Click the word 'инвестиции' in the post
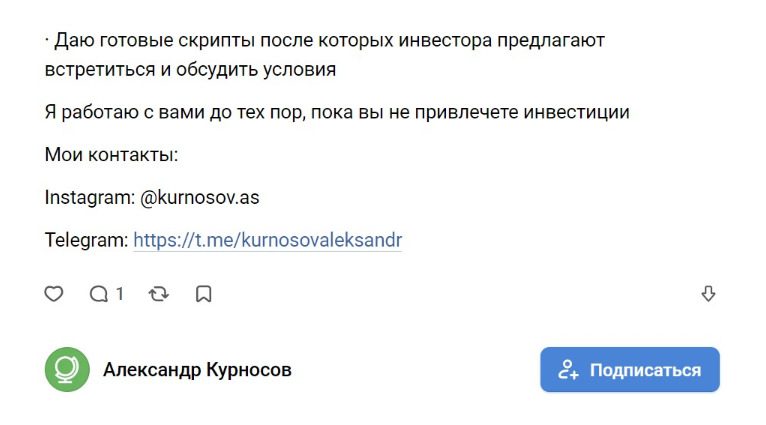Viewport: 766px width, 425px height. click(x=583, y=112)
